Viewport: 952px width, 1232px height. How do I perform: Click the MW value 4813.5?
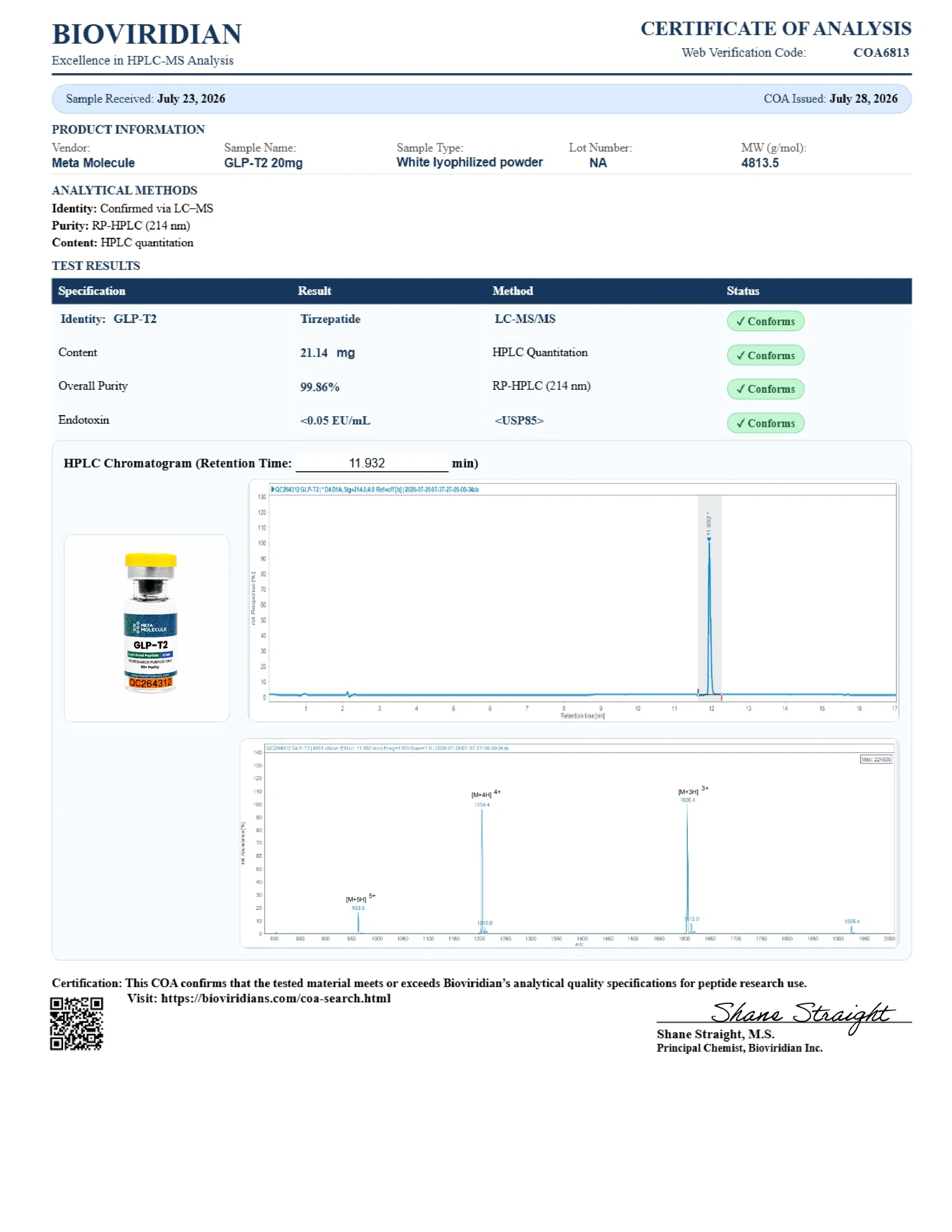coord(759,163)
